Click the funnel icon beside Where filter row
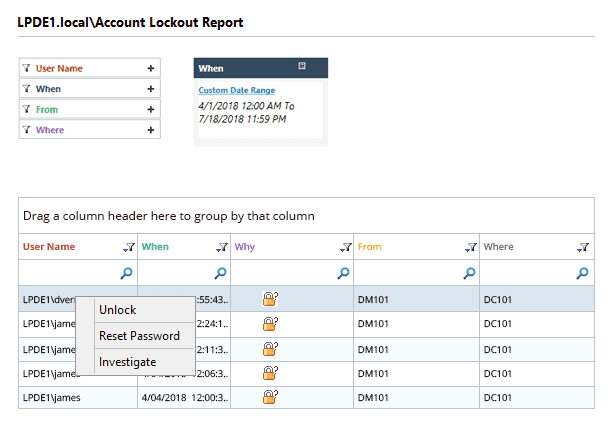The height and width of the screenshot is (430, 612). (x=26, y=130)
